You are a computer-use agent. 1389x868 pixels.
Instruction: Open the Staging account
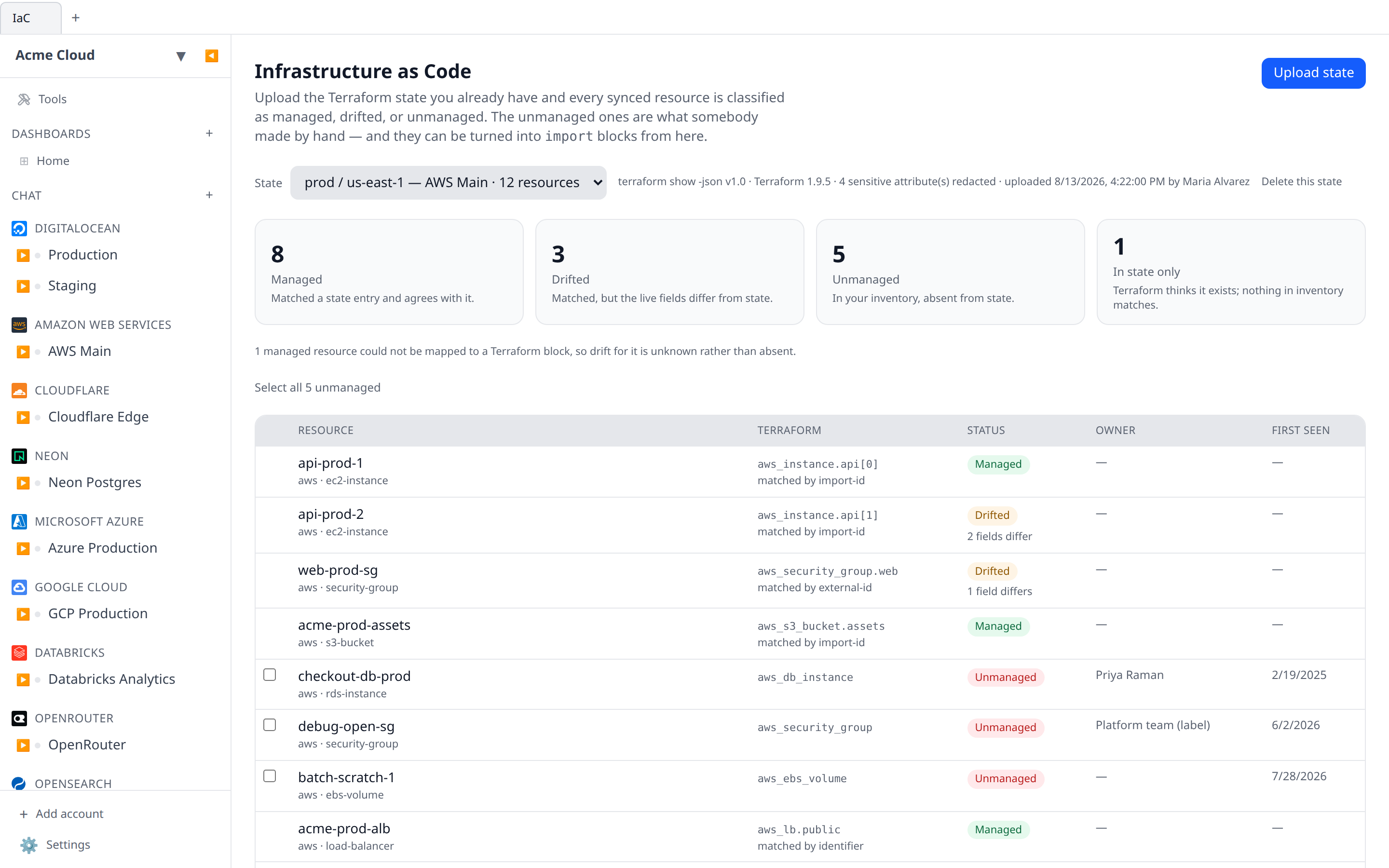click(72, 286)
